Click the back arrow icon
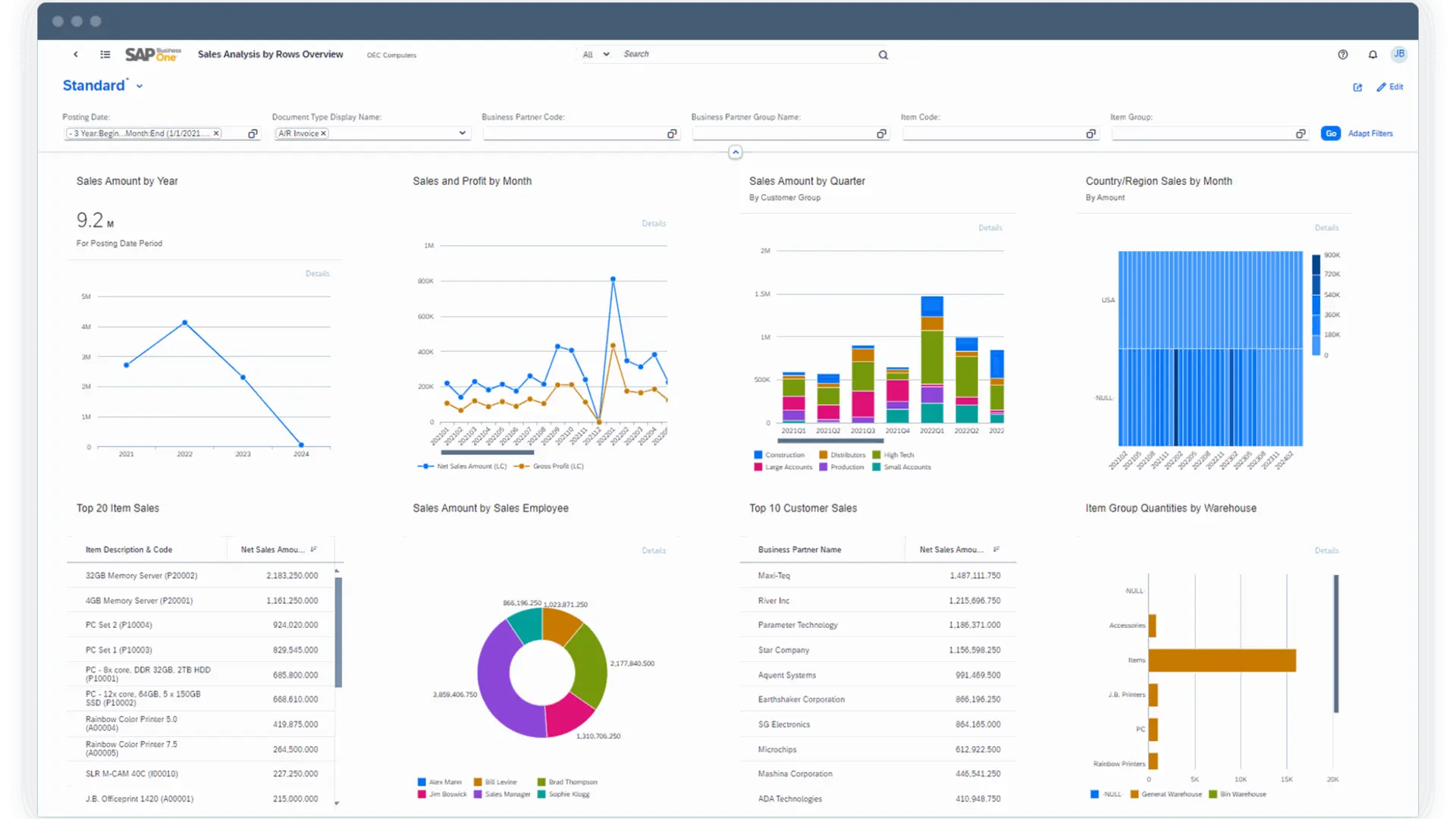This screenshot has width=1456, height=819. [76, 55]
